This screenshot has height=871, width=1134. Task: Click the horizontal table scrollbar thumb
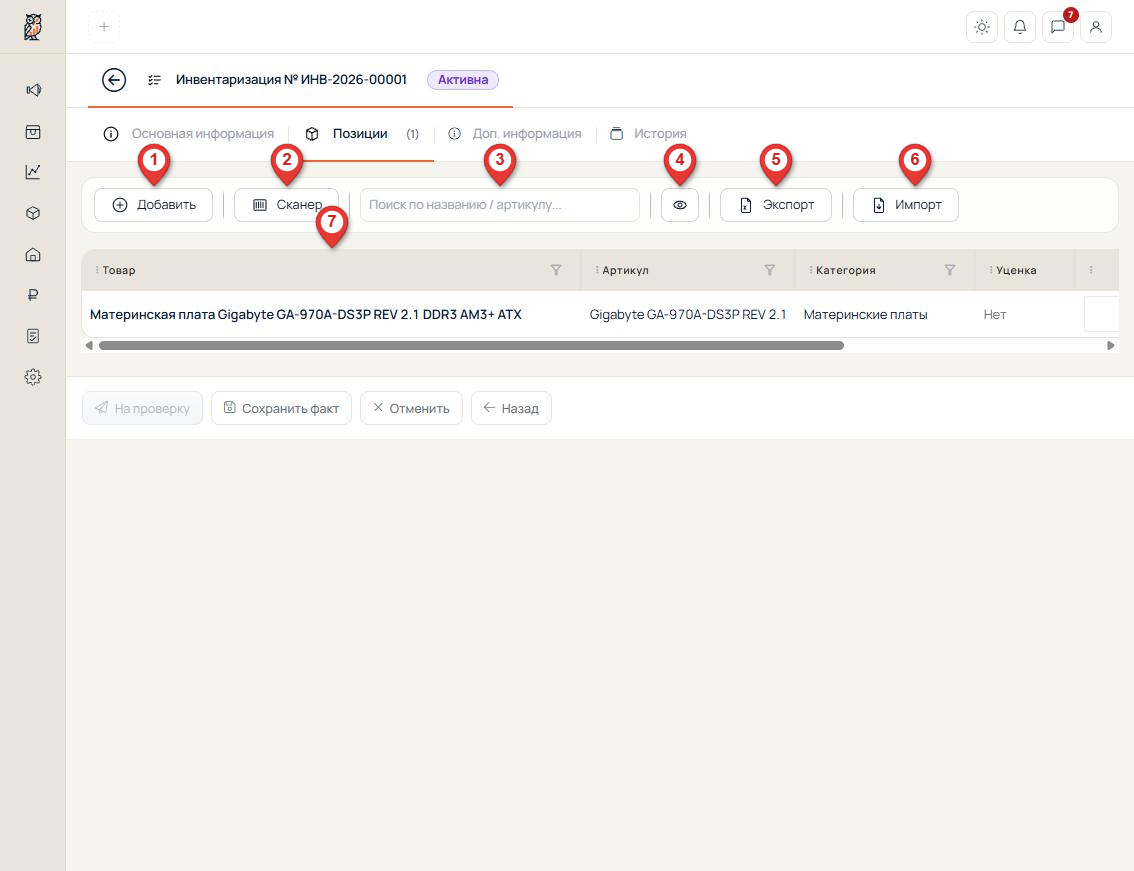(472, 346)
